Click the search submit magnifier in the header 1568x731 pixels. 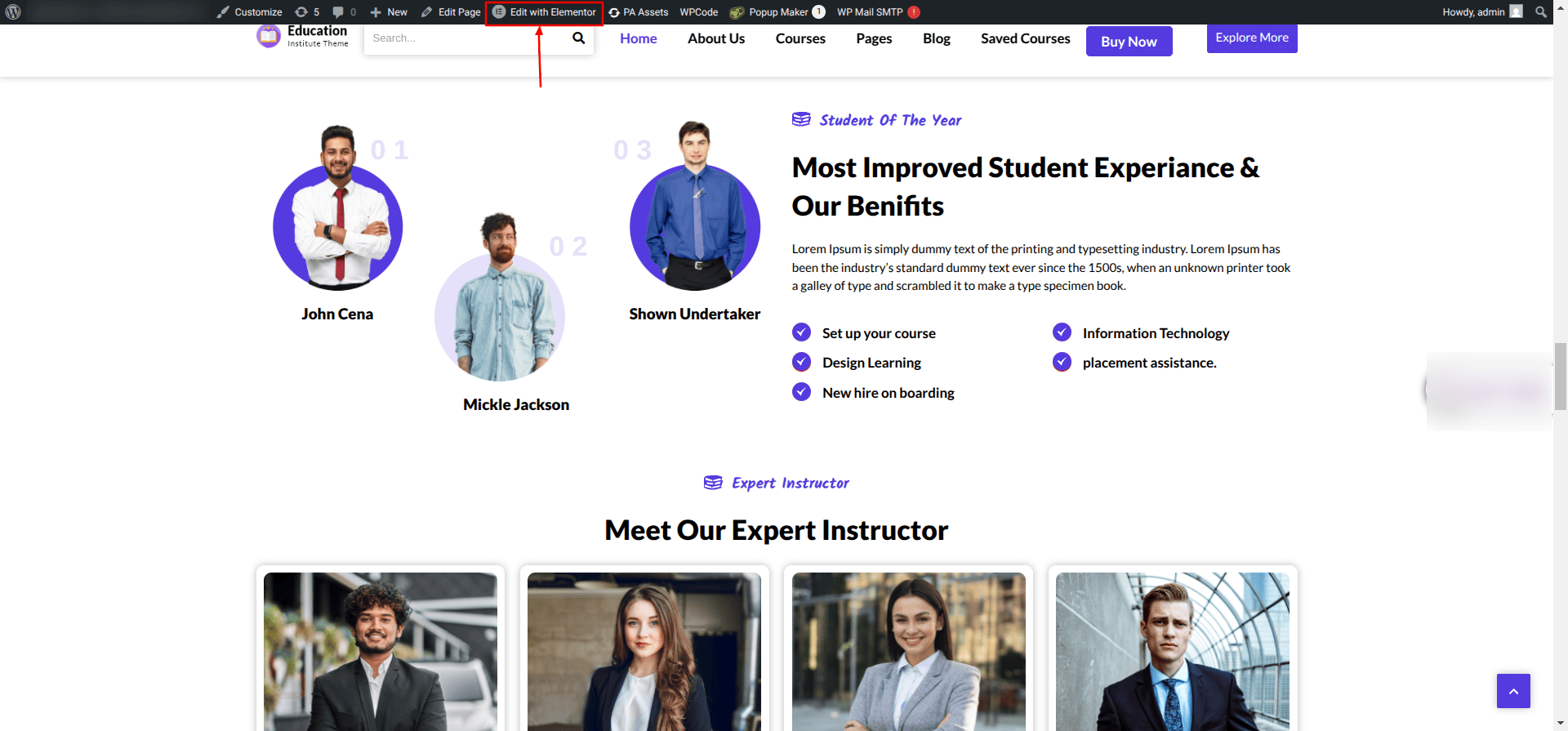pos(579,38)
